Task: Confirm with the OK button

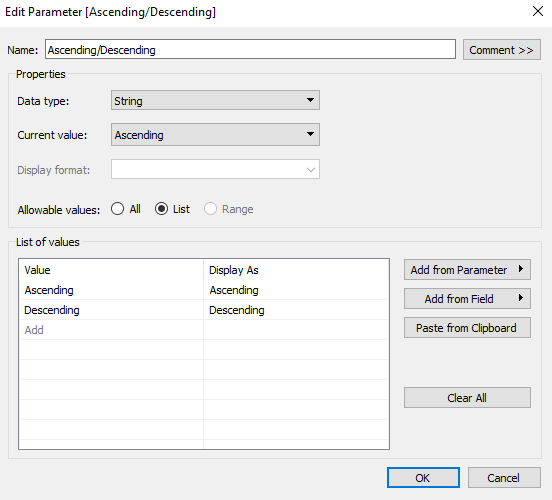Action: pos(423,477)
